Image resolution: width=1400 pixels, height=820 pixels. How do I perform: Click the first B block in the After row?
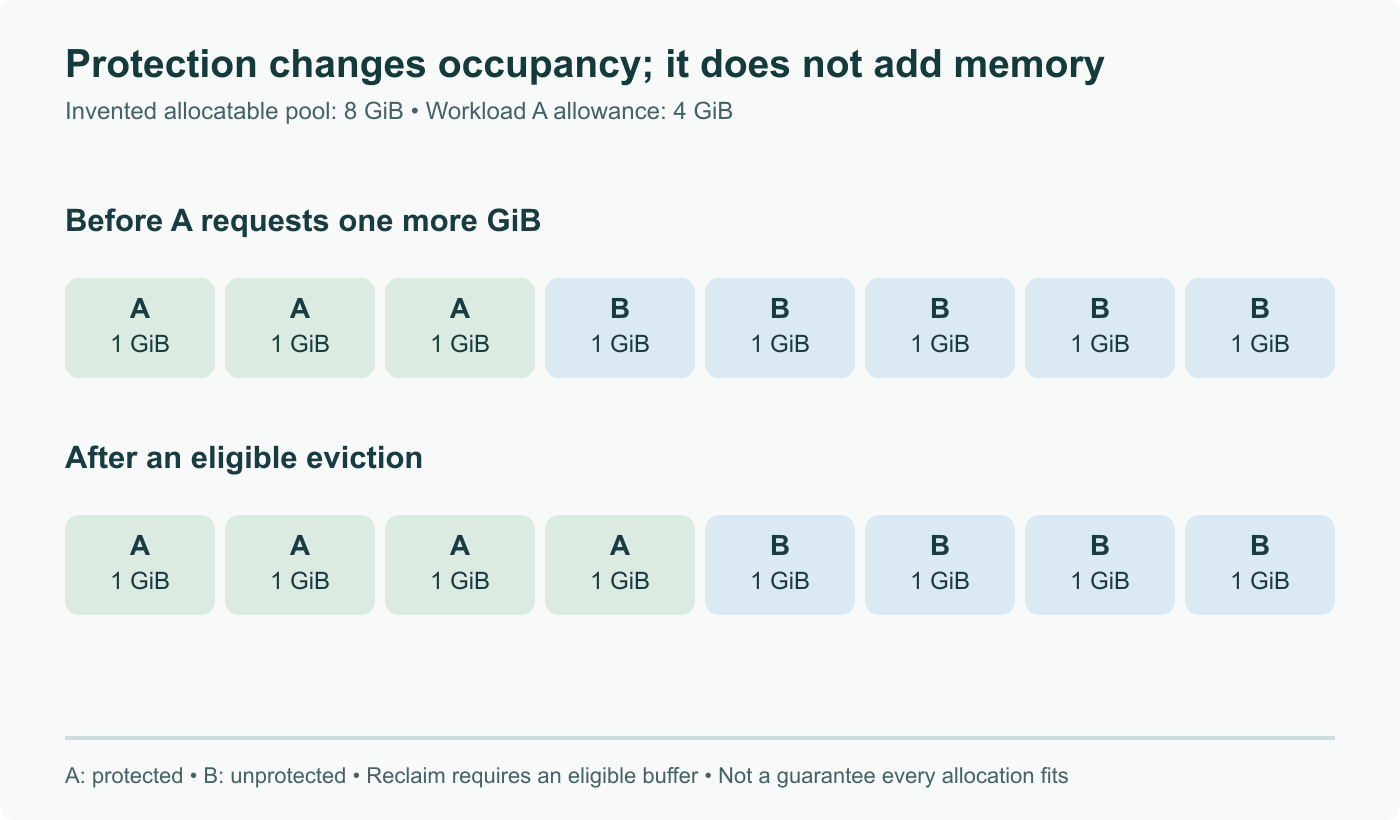pyautogui.click(x=780, y=565)
